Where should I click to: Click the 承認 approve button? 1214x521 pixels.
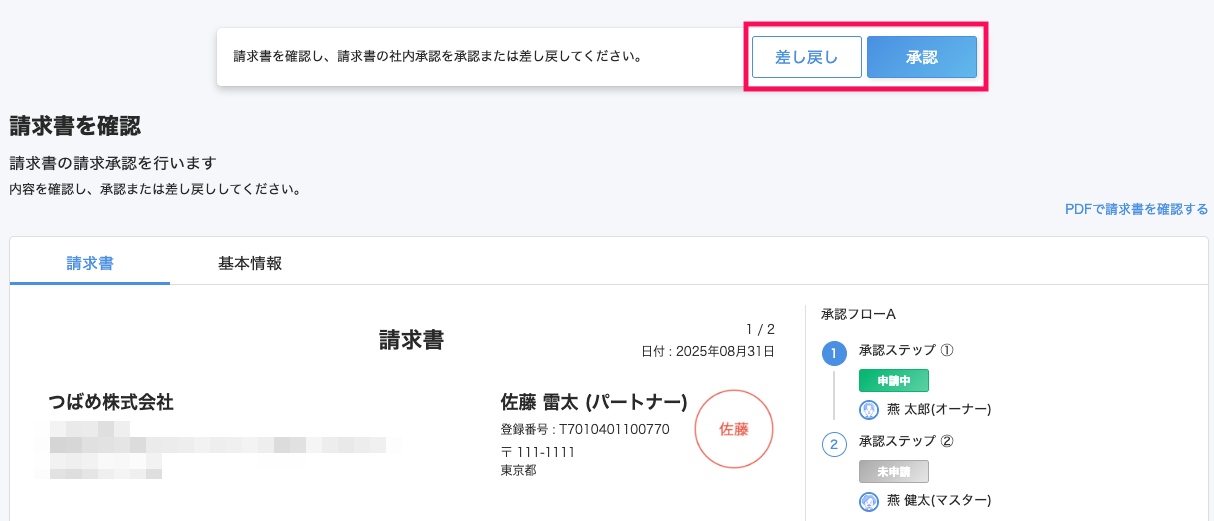[921, 57]
